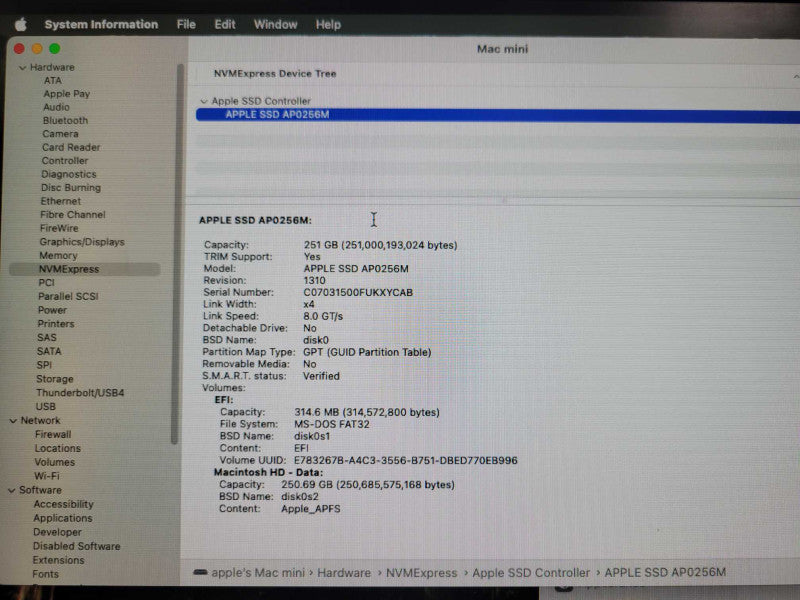The height and width of the screenshot is (600, 800).
Task: Select Bluetooth in the sidebar
Action: [65, 120]
